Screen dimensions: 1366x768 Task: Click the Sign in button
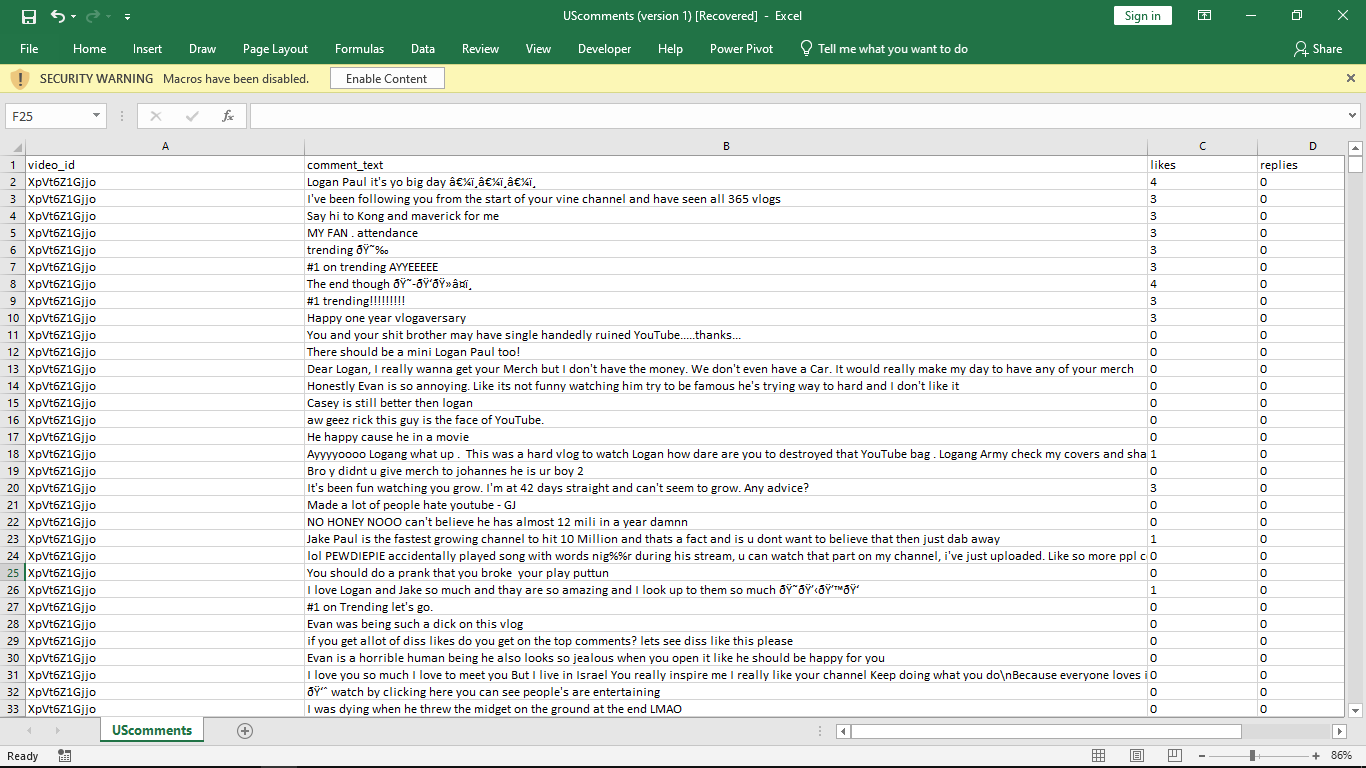[x=1142, y=16]
